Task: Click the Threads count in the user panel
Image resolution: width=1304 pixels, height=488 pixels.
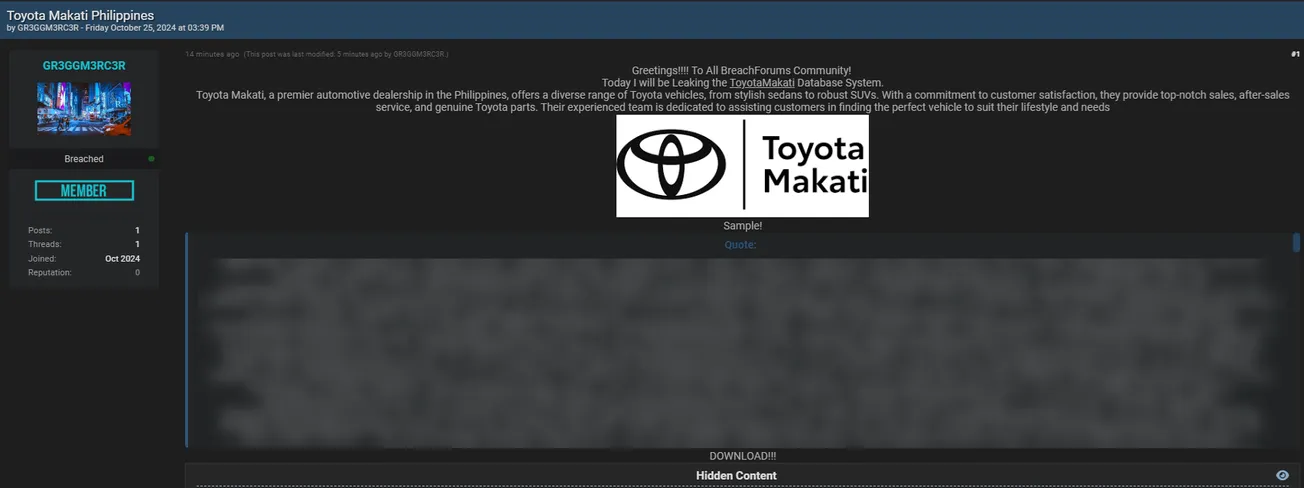Action: pos(137,244)
